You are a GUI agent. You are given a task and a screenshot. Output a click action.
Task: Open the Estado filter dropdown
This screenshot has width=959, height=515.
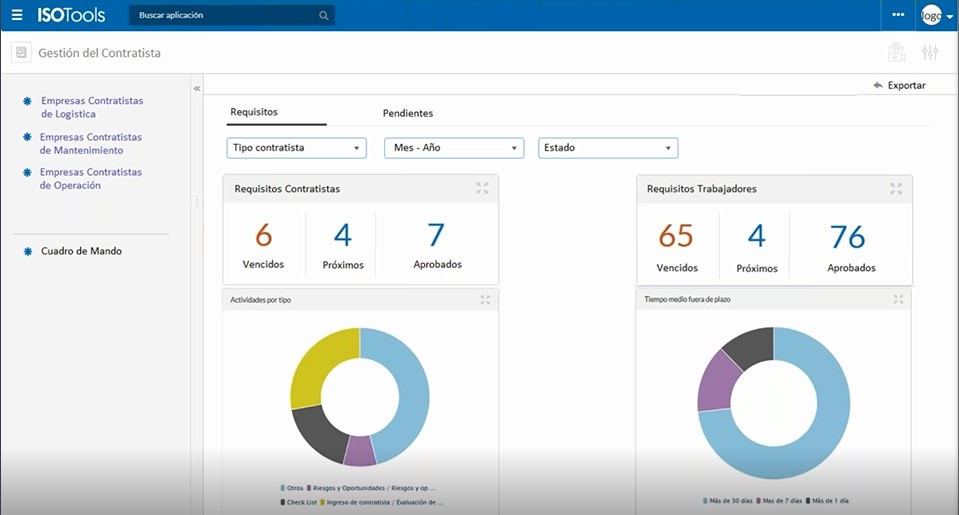pyautogui.click(x=608, y=148)
